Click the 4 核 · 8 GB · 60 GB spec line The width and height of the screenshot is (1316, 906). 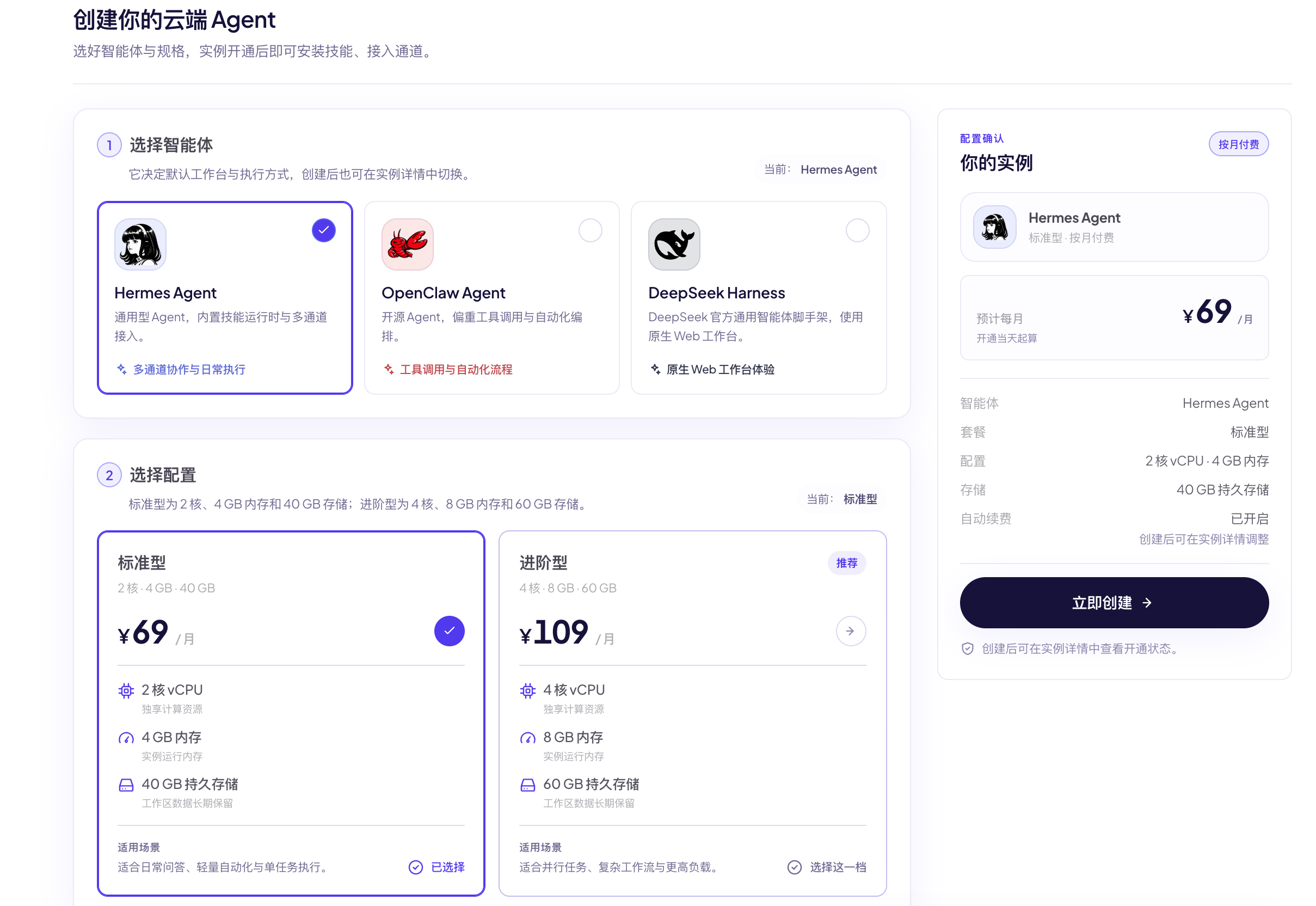coord(568,588)
